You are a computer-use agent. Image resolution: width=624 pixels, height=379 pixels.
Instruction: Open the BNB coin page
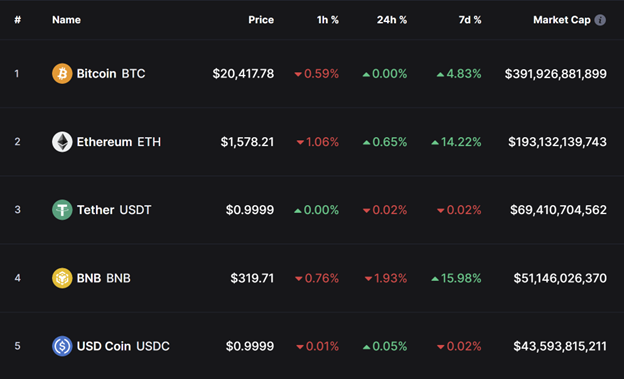(x=103, y=278)
